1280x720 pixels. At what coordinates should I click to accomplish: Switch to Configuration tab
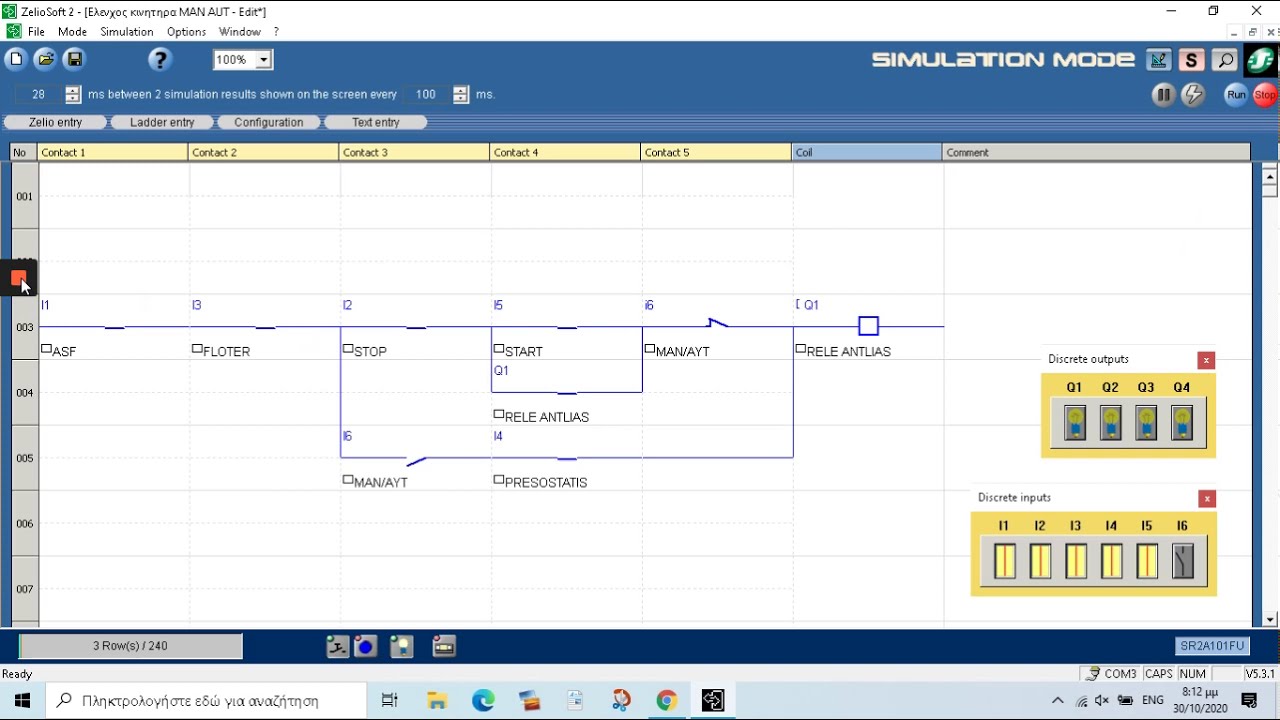(x=269, y=122)
